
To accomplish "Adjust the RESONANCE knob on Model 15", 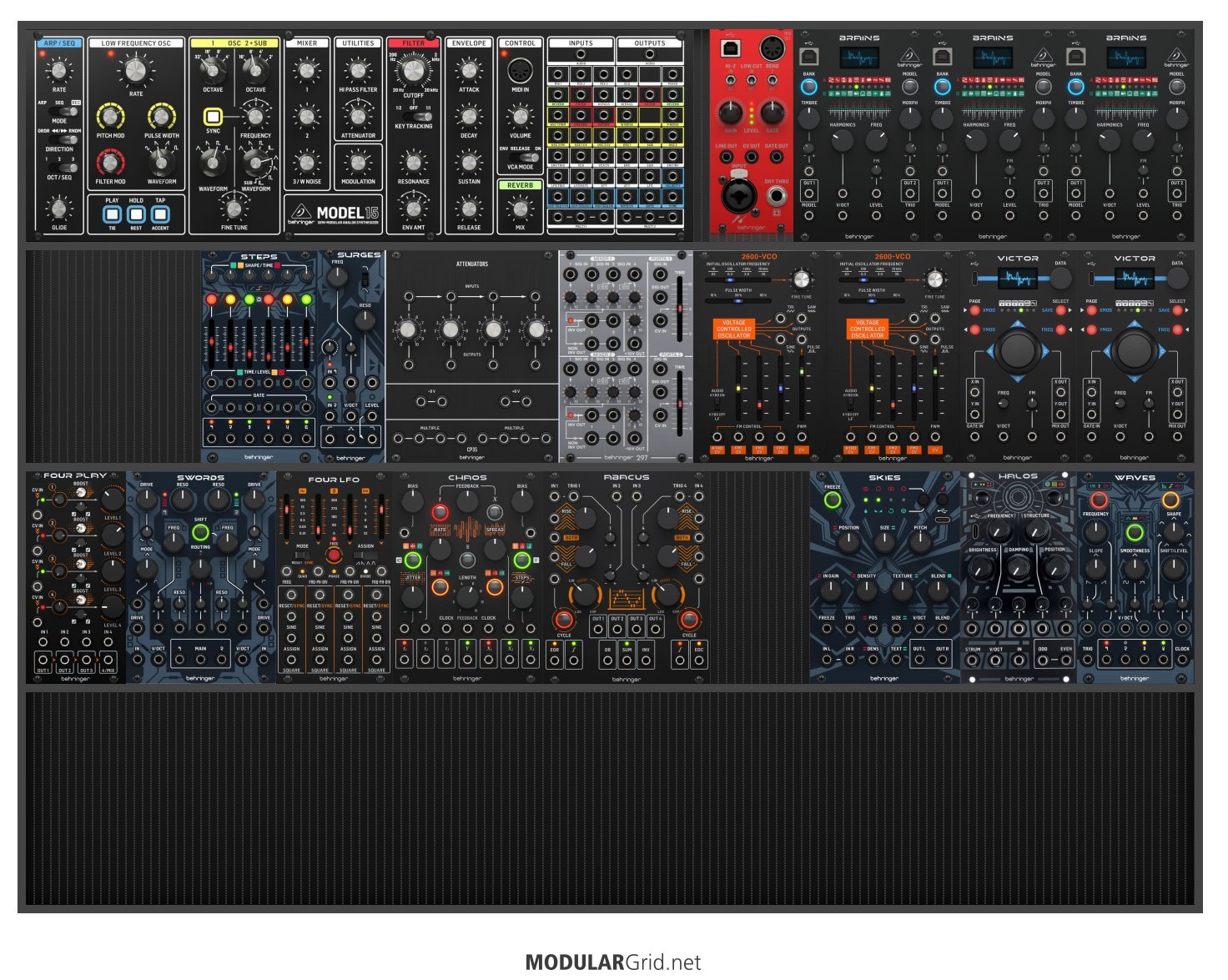I will click(414, 161).
